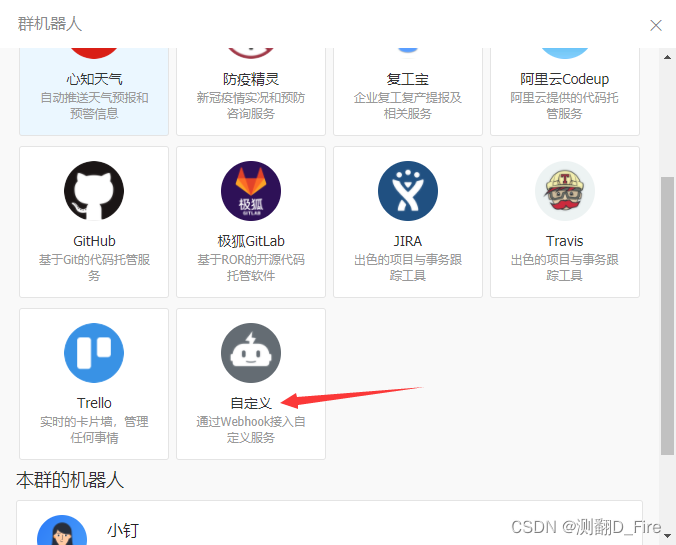This screenshot has width=676, height=545.
Task: Select the 心知天气 robot card title
Action: tap(94, 79)
